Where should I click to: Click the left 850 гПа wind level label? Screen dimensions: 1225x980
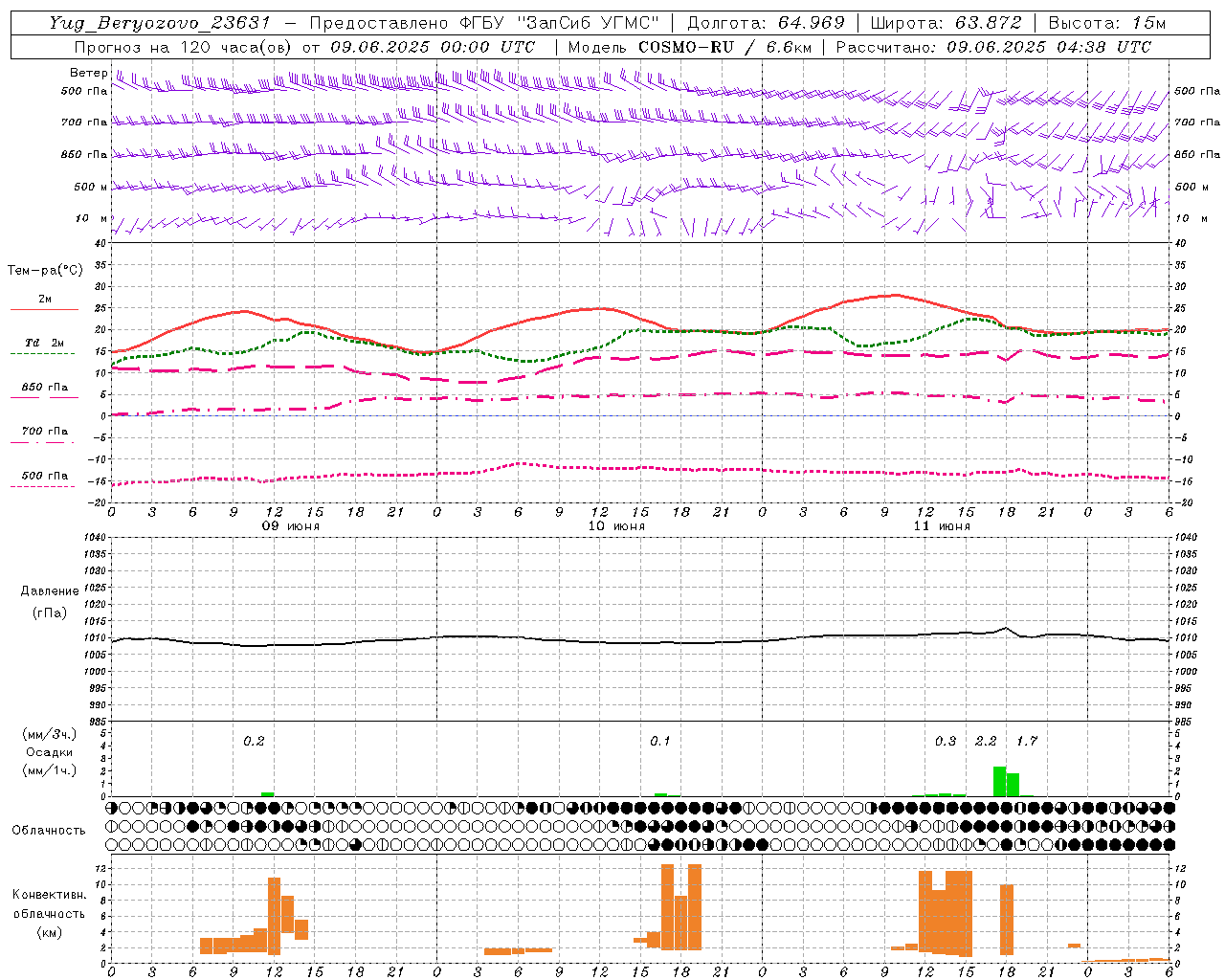click(x=84, y=154)
